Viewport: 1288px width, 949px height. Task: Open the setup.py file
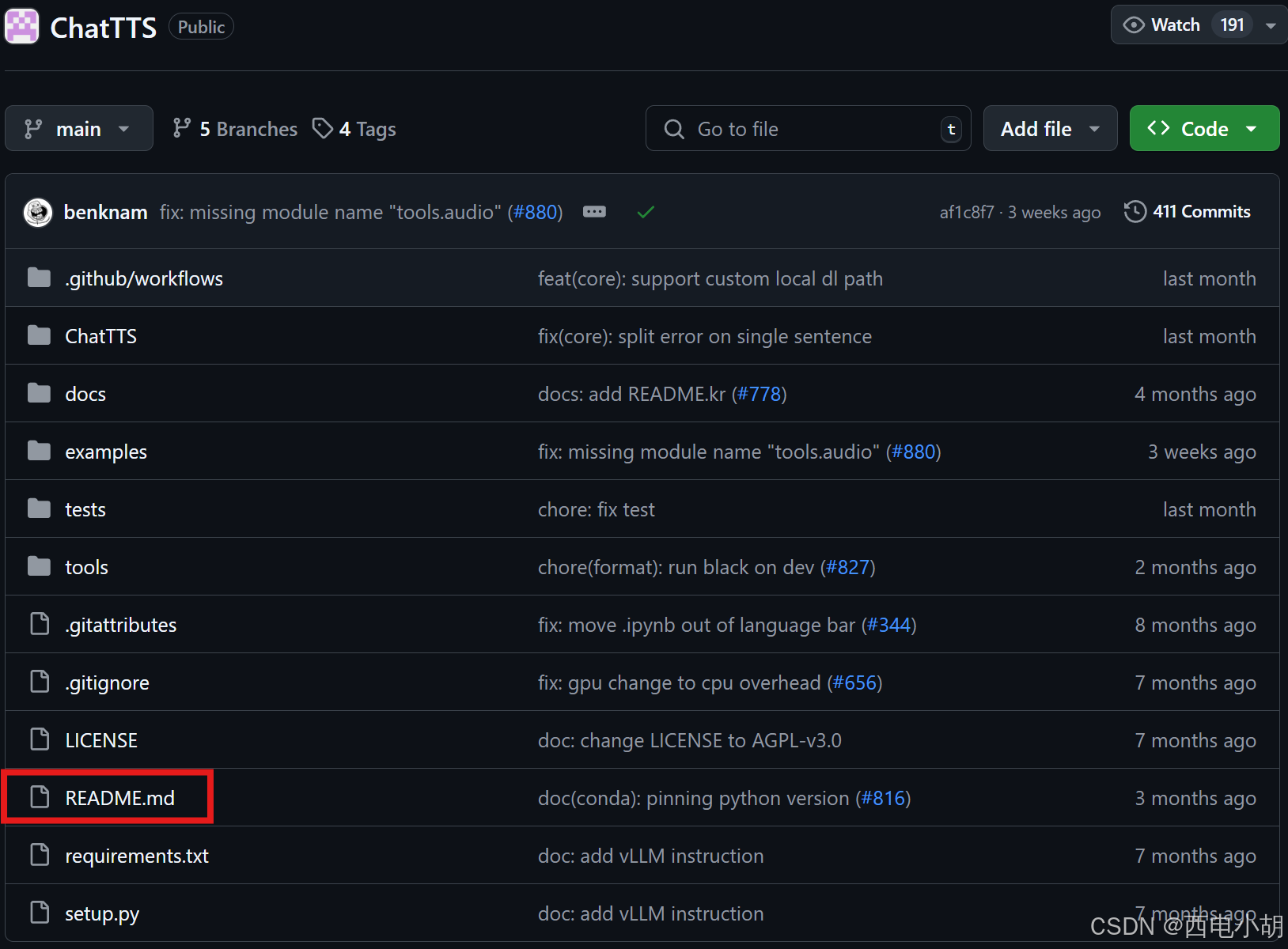tap(102, 913)
